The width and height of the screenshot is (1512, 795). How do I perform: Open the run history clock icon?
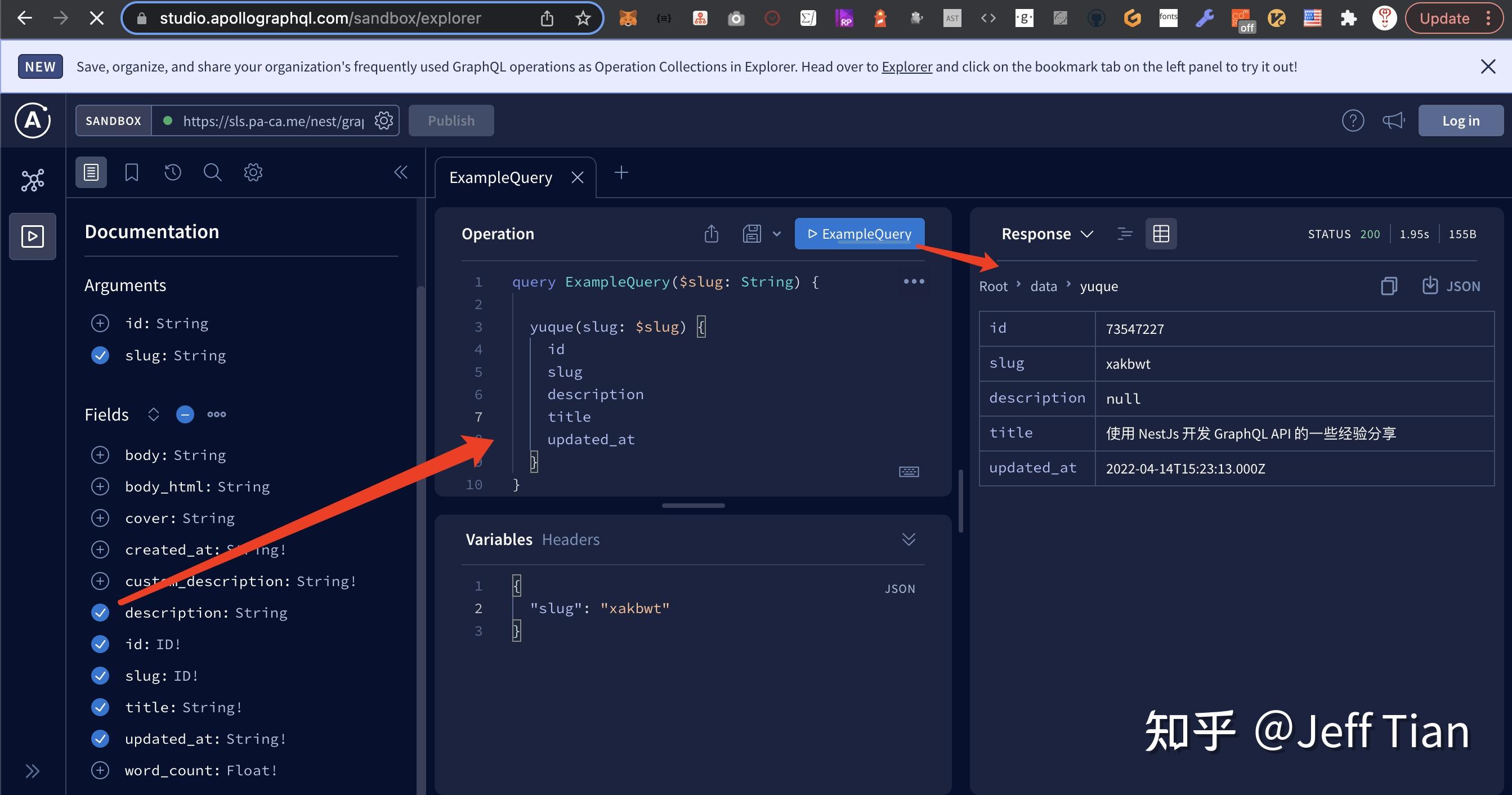point(173,172)
